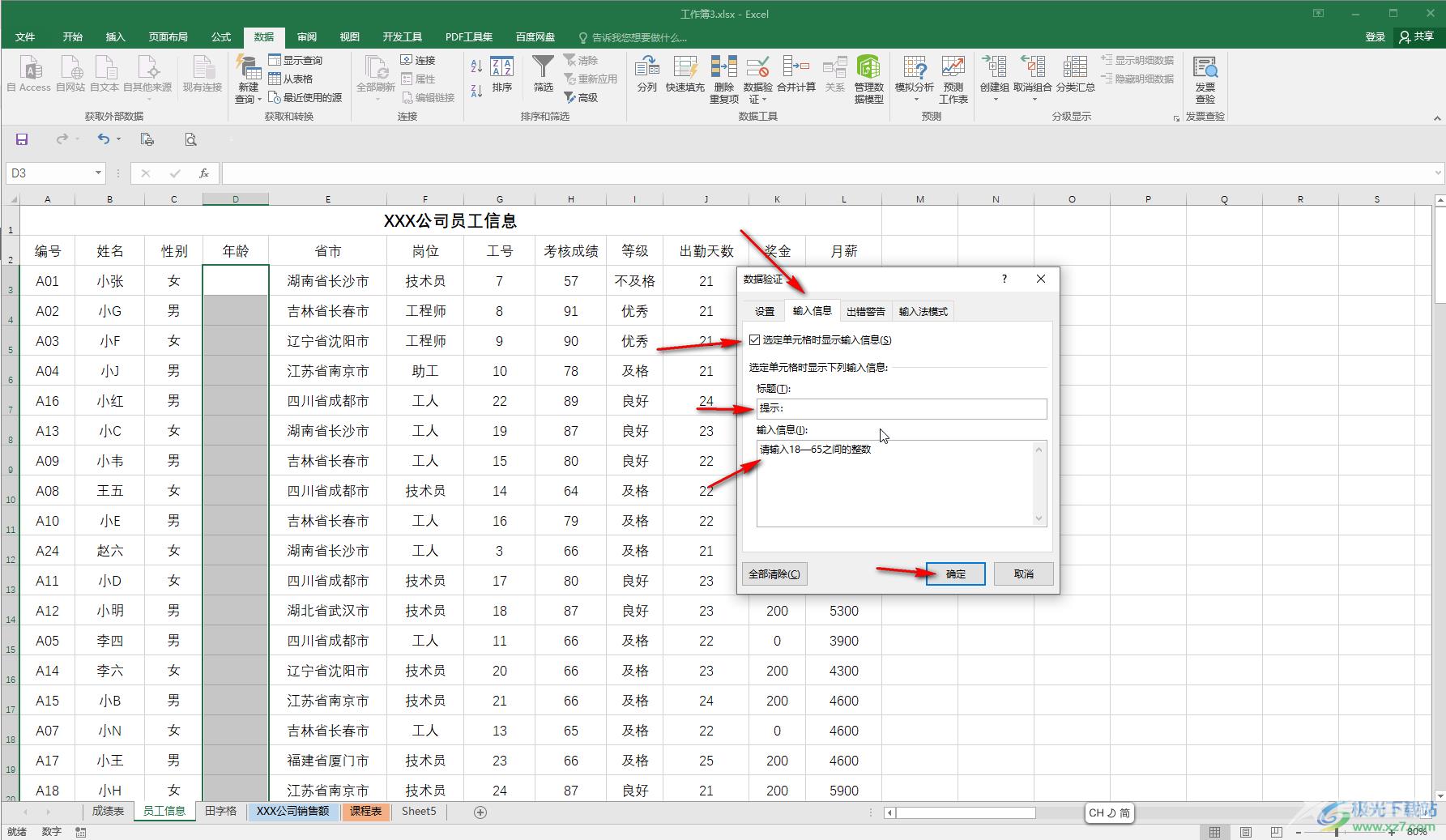Click the macro record icon in status bar
This screenshot has height=840, width=1446.
[x=80, y=832]
